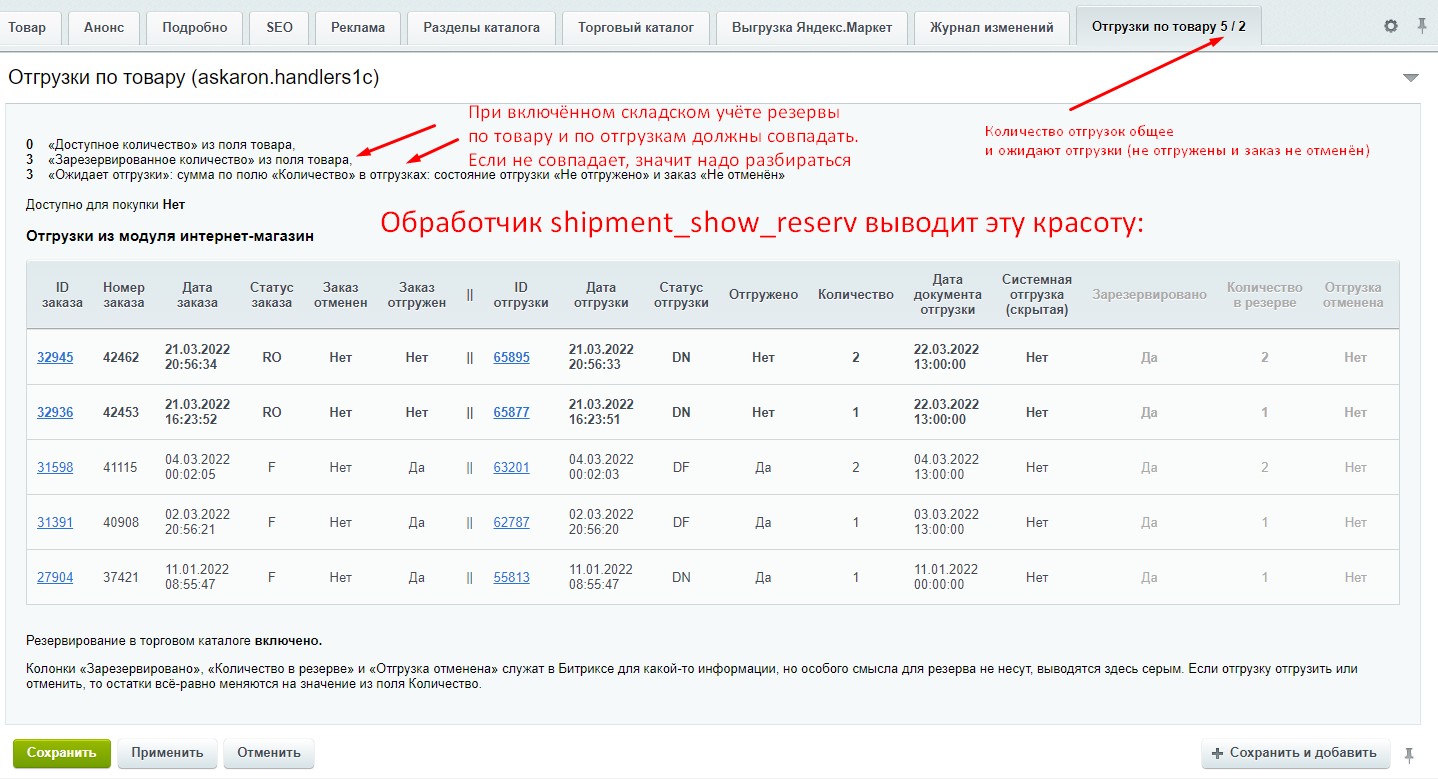Click the bottom-right pin icon
Viewport: 1438px width, 779px height.
pos(1410,754)
